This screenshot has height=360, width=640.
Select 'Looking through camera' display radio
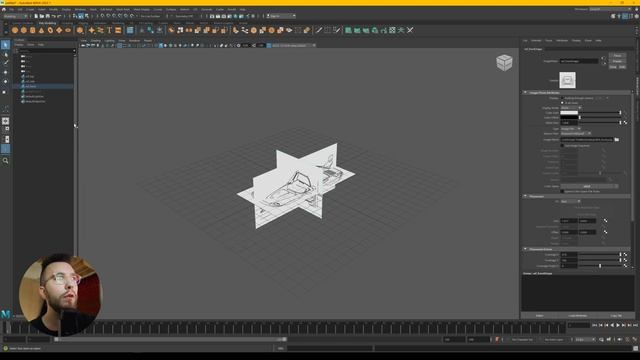tap(562, 98)
